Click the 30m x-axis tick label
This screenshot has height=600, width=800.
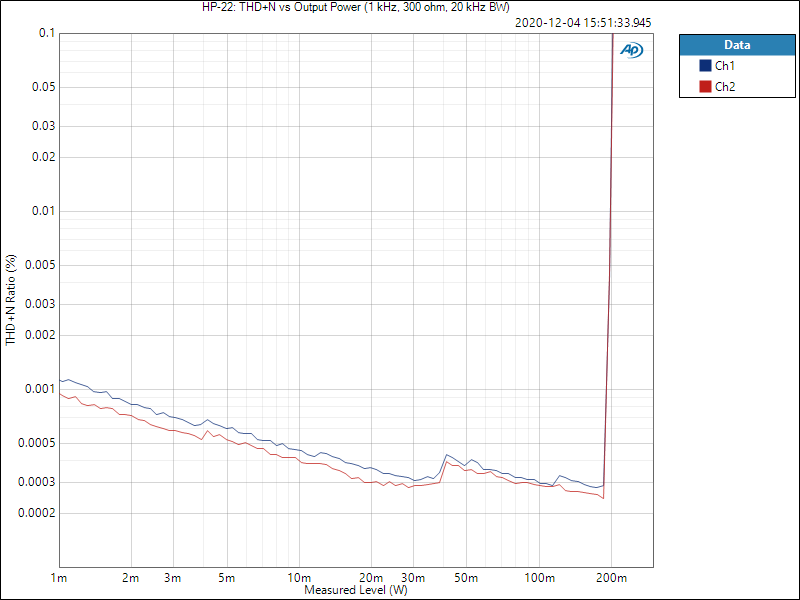[413, 578]
